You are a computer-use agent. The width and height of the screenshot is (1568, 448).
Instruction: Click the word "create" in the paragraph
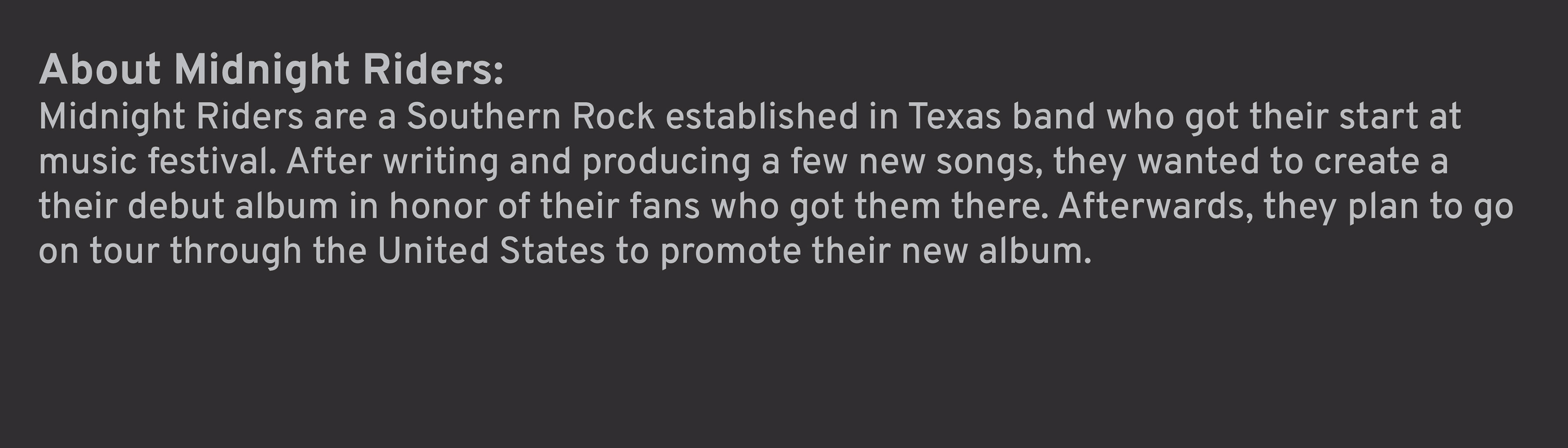click(x=1367, y=162)
